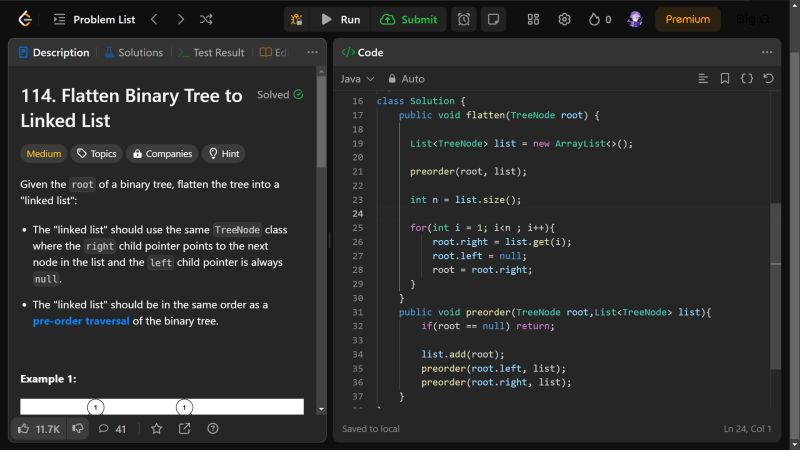The height and width of the screenshot is (450, 800).
Task: Open the debugger icon beside Run
Action: coord(296,19)
